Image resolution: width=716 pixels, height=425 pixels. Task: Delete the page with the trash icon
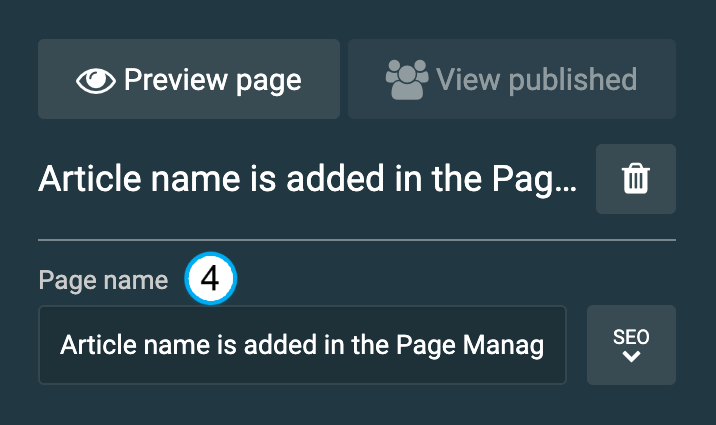coord(635,179)
